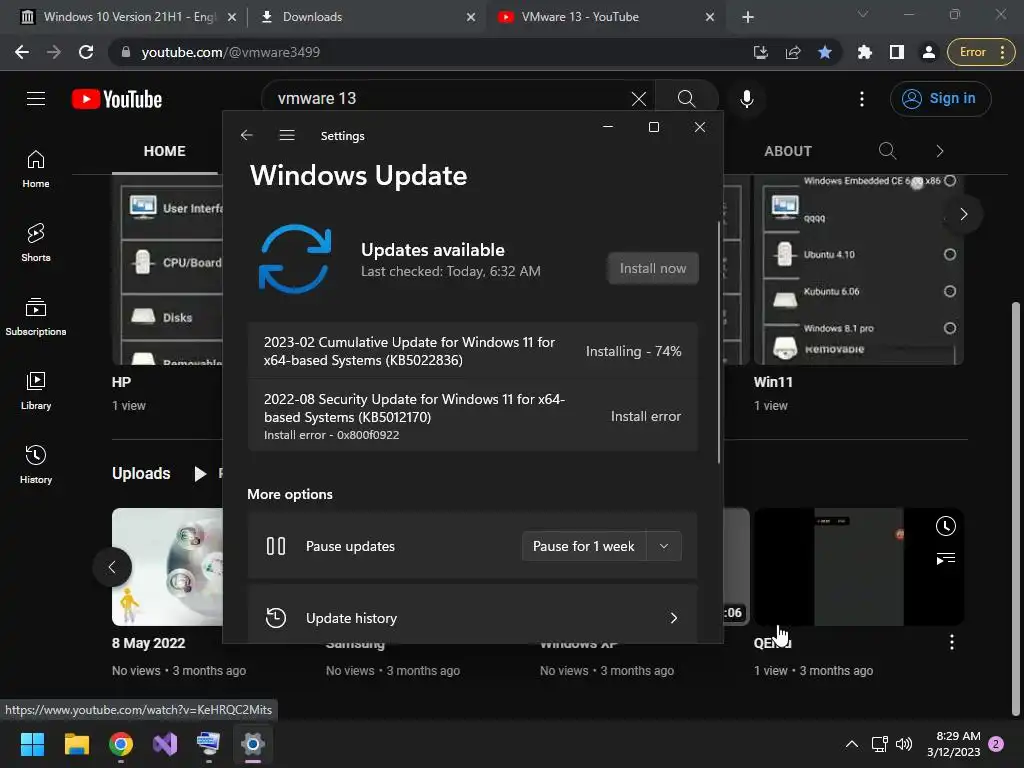This screenshot has width=1024, height=768.
Task: Open the YouTube hamburger guide menu
Action: coord(36,99)
